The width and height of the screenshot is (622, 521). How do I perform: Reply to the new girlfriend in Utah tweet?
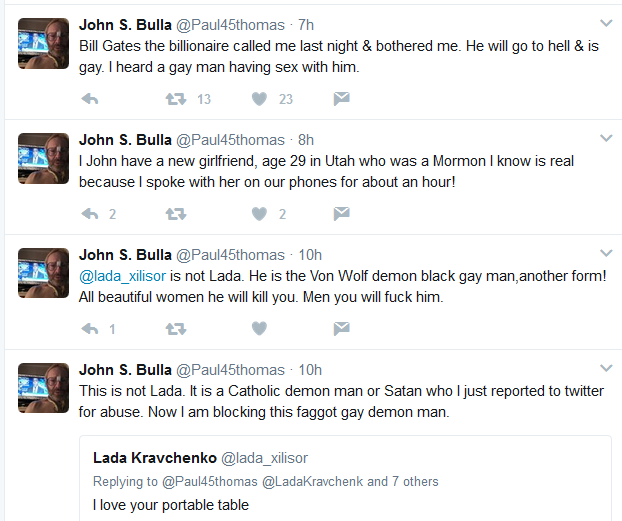[90, 214]
